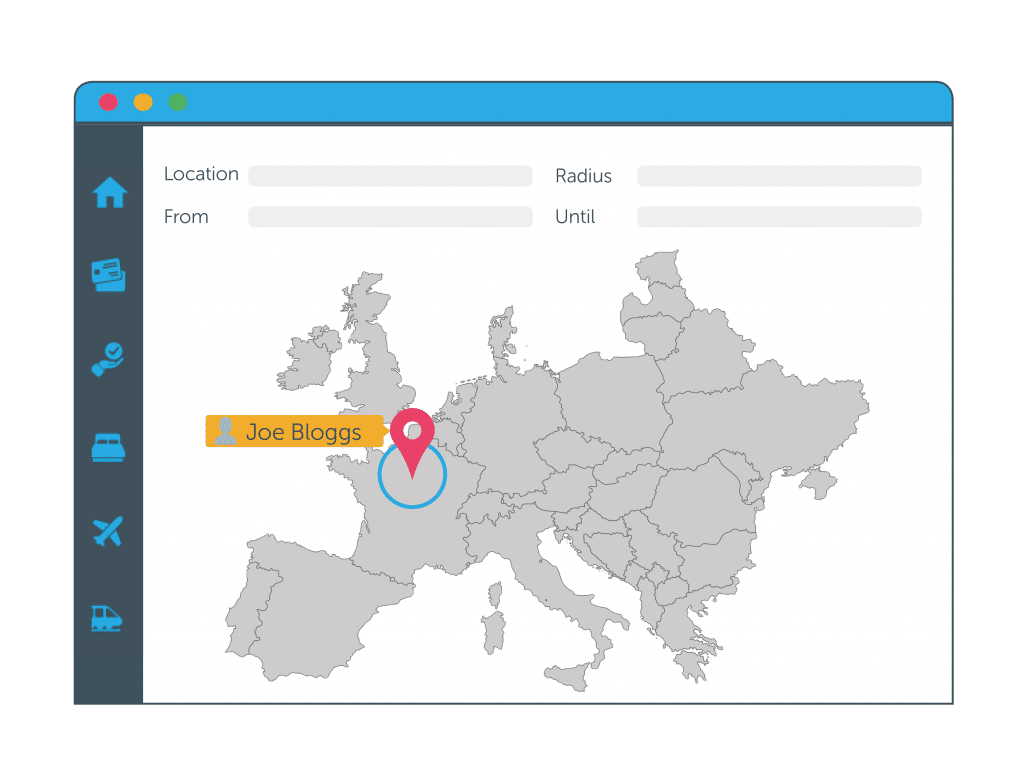This screenshot has width=1024, height=775.
Task: Open the hotel bed sidebar icon
Action: pos(108,448)
